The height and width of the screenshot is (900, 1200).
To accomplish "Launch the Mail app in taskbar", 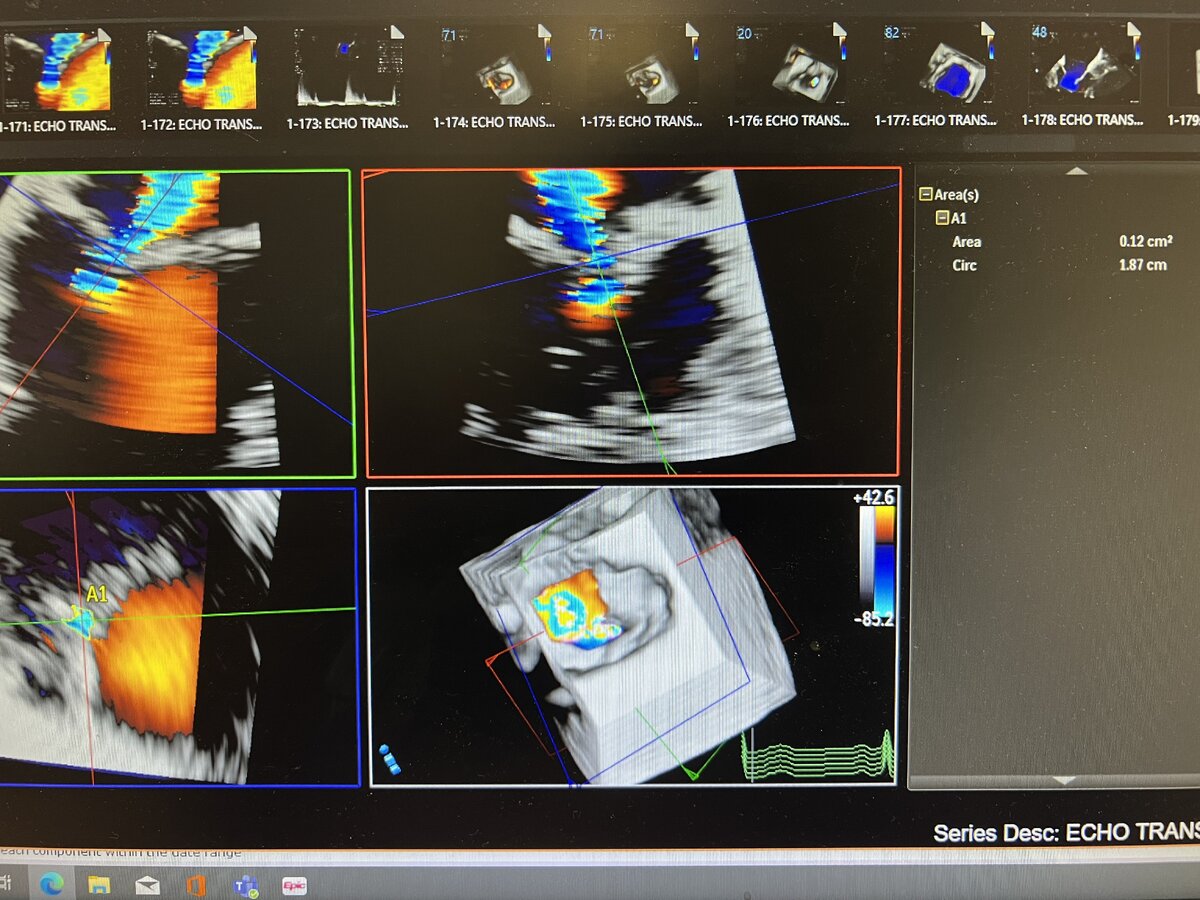I will point(147,885).
